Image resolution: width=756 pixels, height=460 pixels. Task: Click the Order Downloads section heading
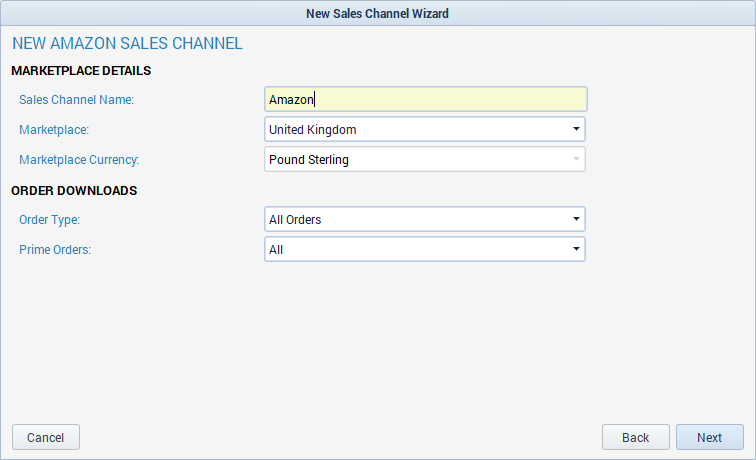(74, 191)
